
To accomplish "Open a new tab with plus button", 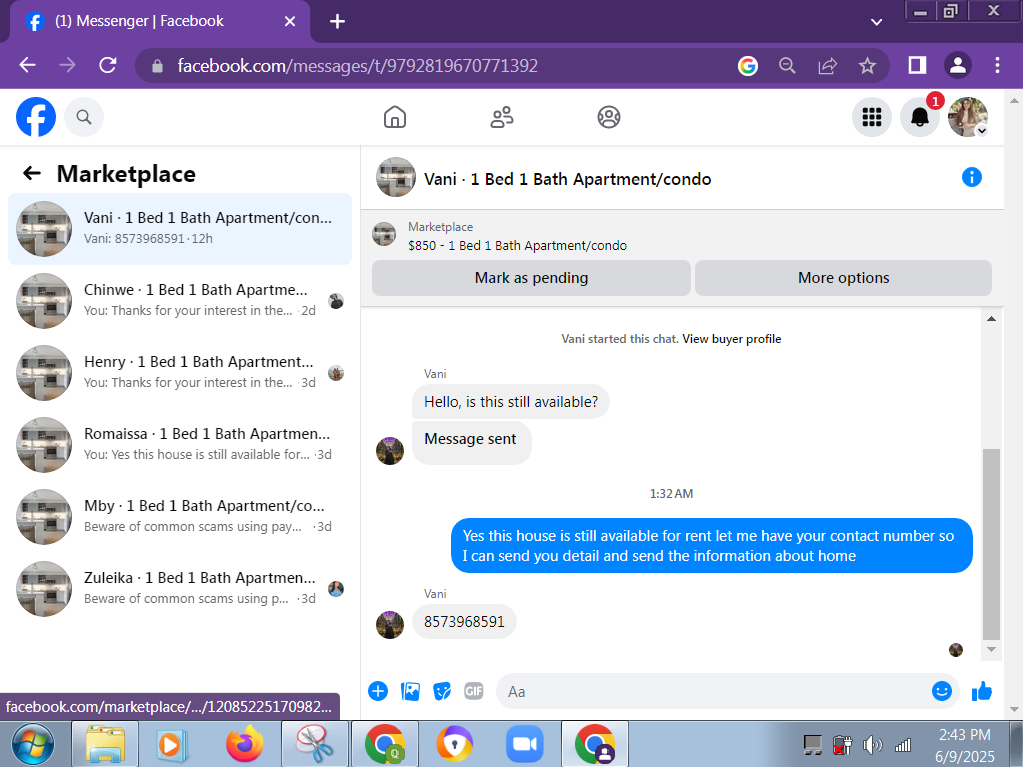I will pos(337,22).
